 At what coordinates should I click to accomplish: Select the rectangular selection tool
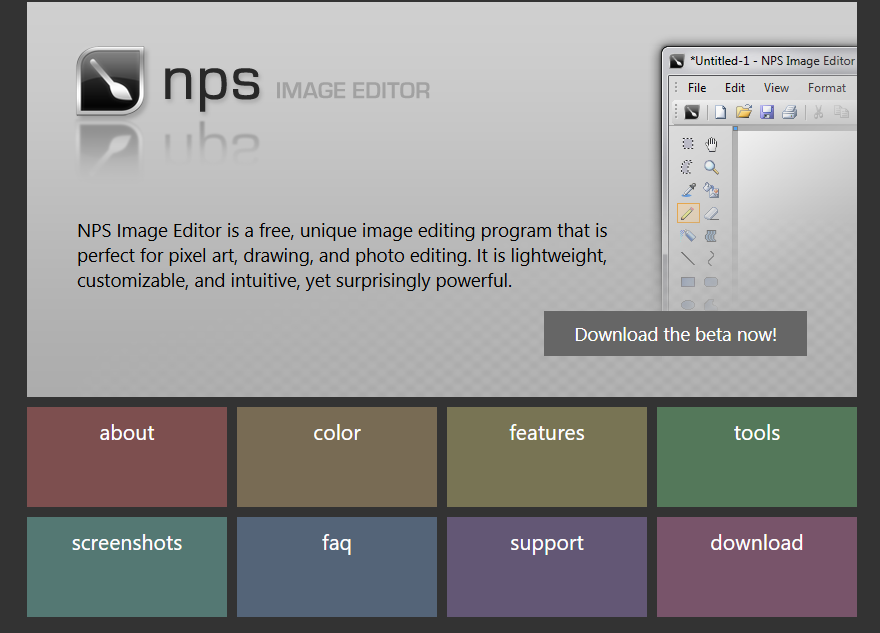click(x=687, y=144)
